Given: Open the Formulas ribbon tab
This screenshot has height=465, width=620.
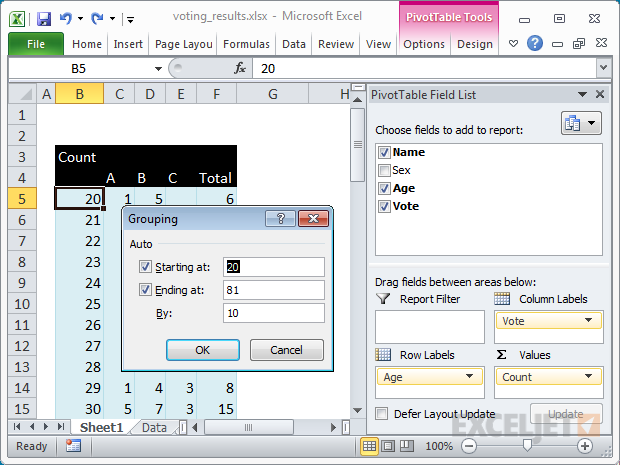Looking at the screenshot, I should pyautogui.click(x=246, y=44).
